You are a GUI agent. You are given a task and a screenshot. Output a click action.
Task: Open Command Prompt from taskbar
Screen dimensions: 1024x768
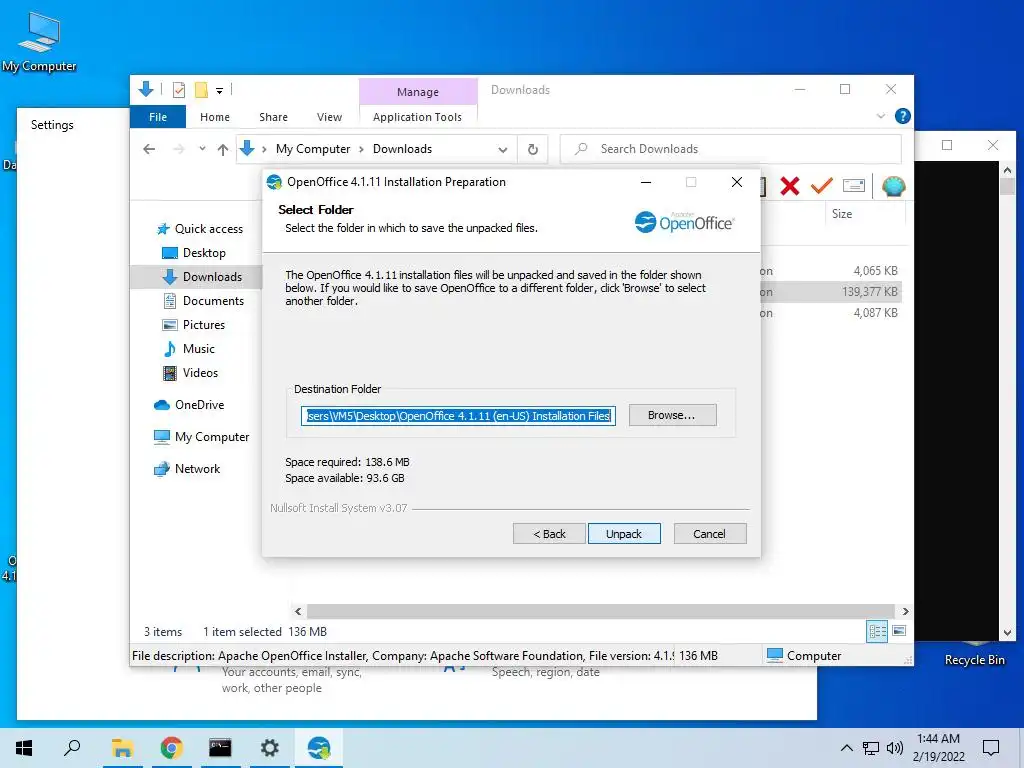[220, 748]
